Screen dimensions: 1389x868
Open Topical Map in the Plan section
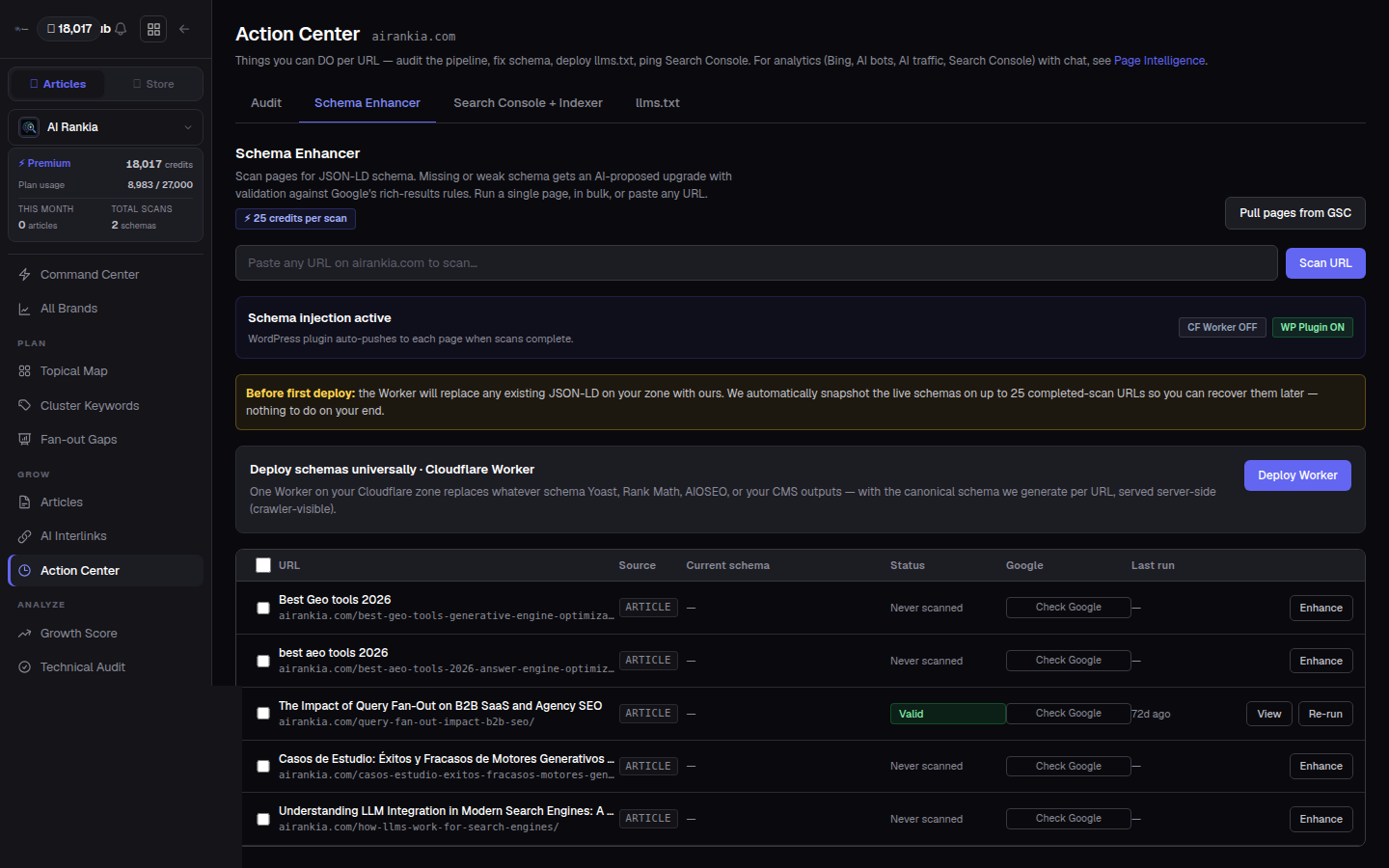pos(105,371)
